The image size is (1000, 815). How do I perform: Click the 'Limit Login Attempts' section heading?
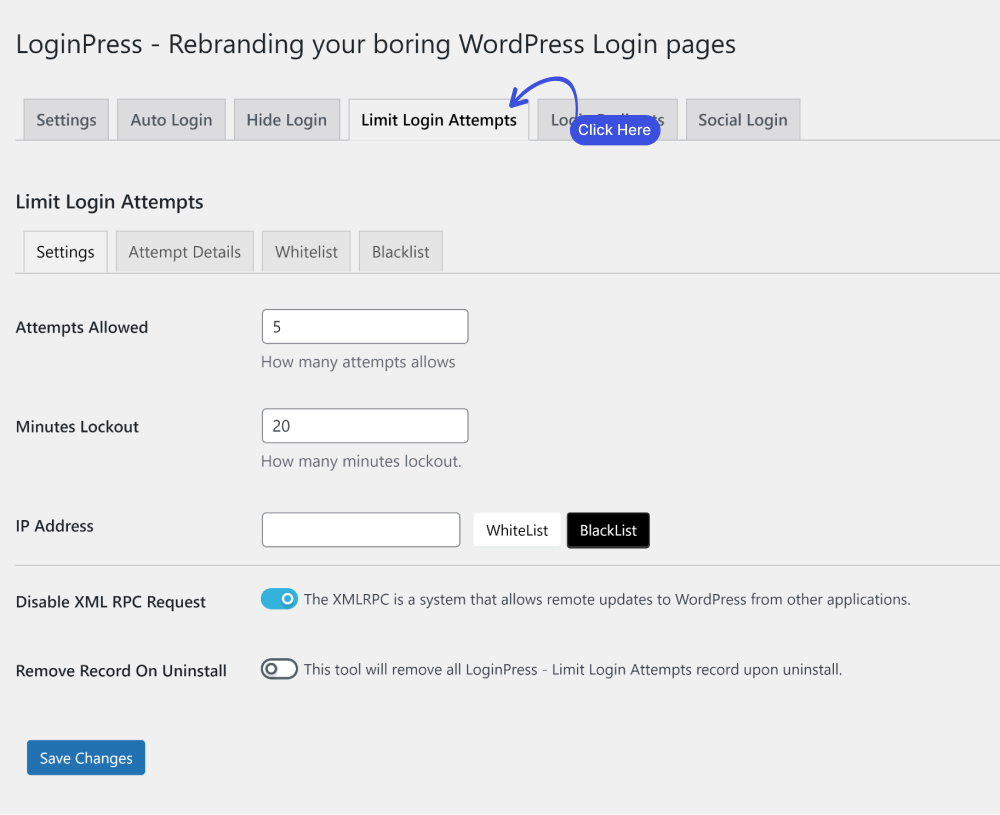pos(110,202)
